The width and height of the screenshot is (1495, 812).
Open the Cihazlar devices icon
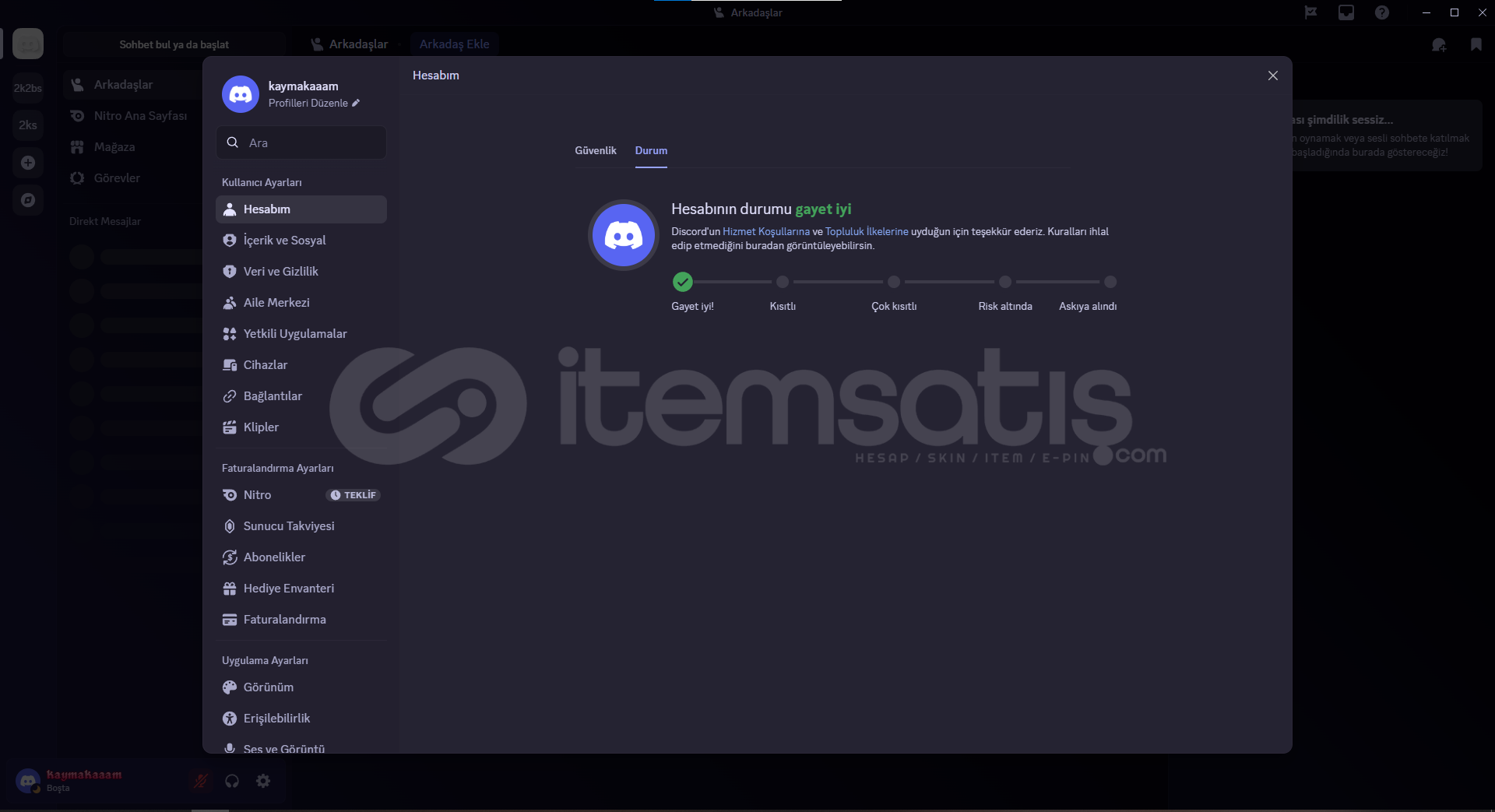(x=230, y=365)
